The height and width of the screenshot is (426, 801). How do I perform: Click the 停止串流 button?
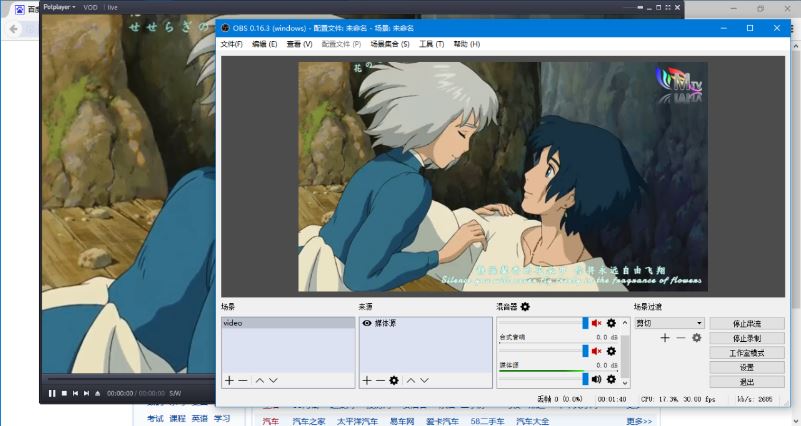[746, 324]
